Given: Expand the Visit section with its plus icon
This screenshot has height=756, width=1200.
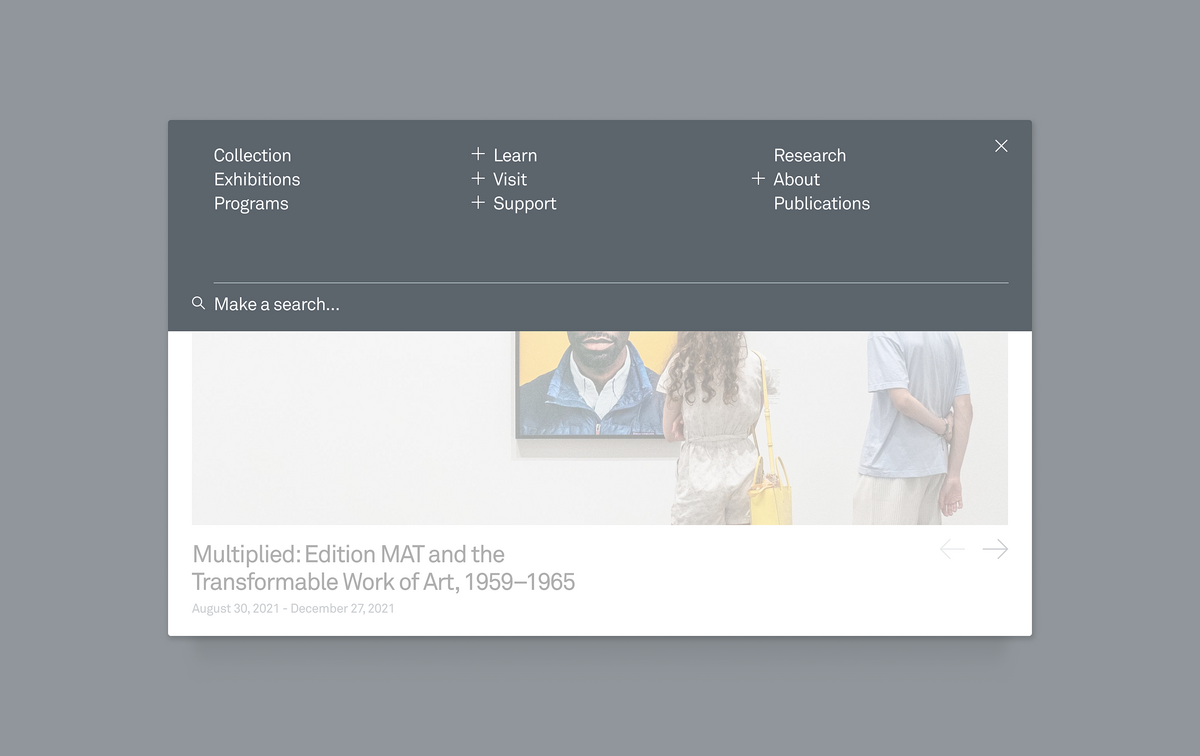Looking at the screenshot, I should [478, 179].
